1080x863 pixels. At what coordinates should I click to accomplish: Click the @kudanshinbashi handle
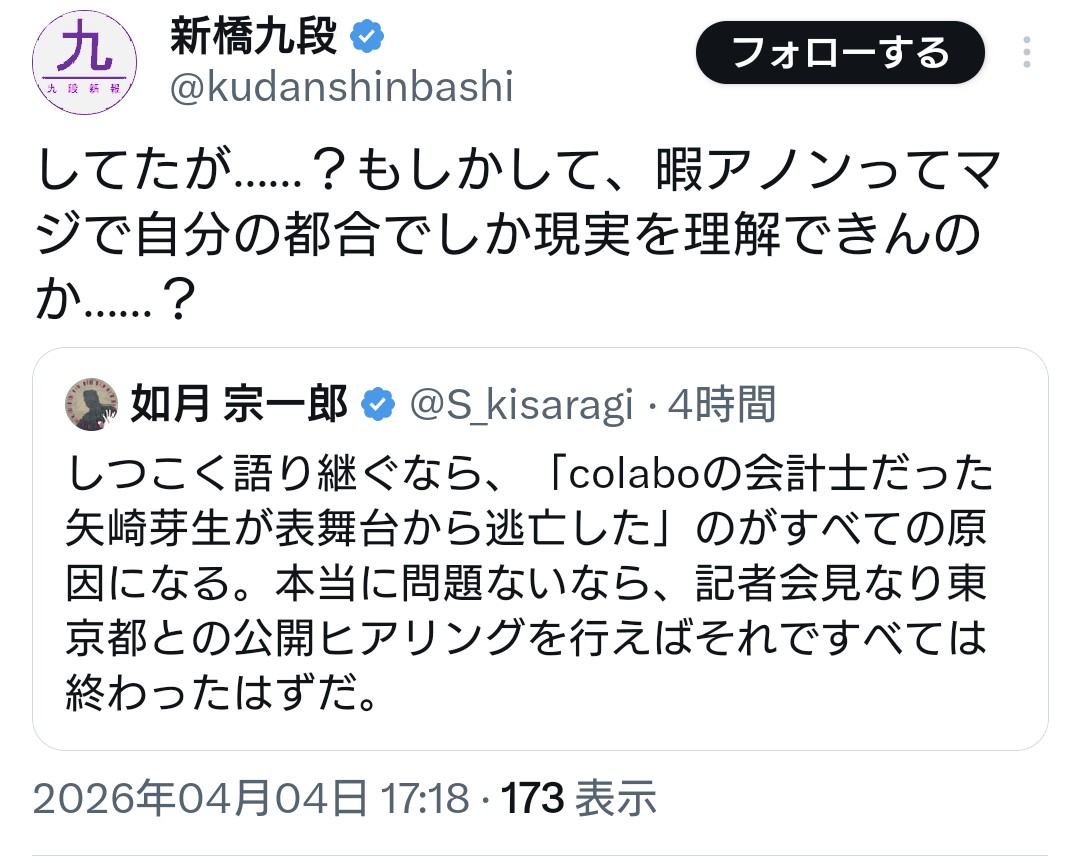pyautogui.click(x=341, y=88)
